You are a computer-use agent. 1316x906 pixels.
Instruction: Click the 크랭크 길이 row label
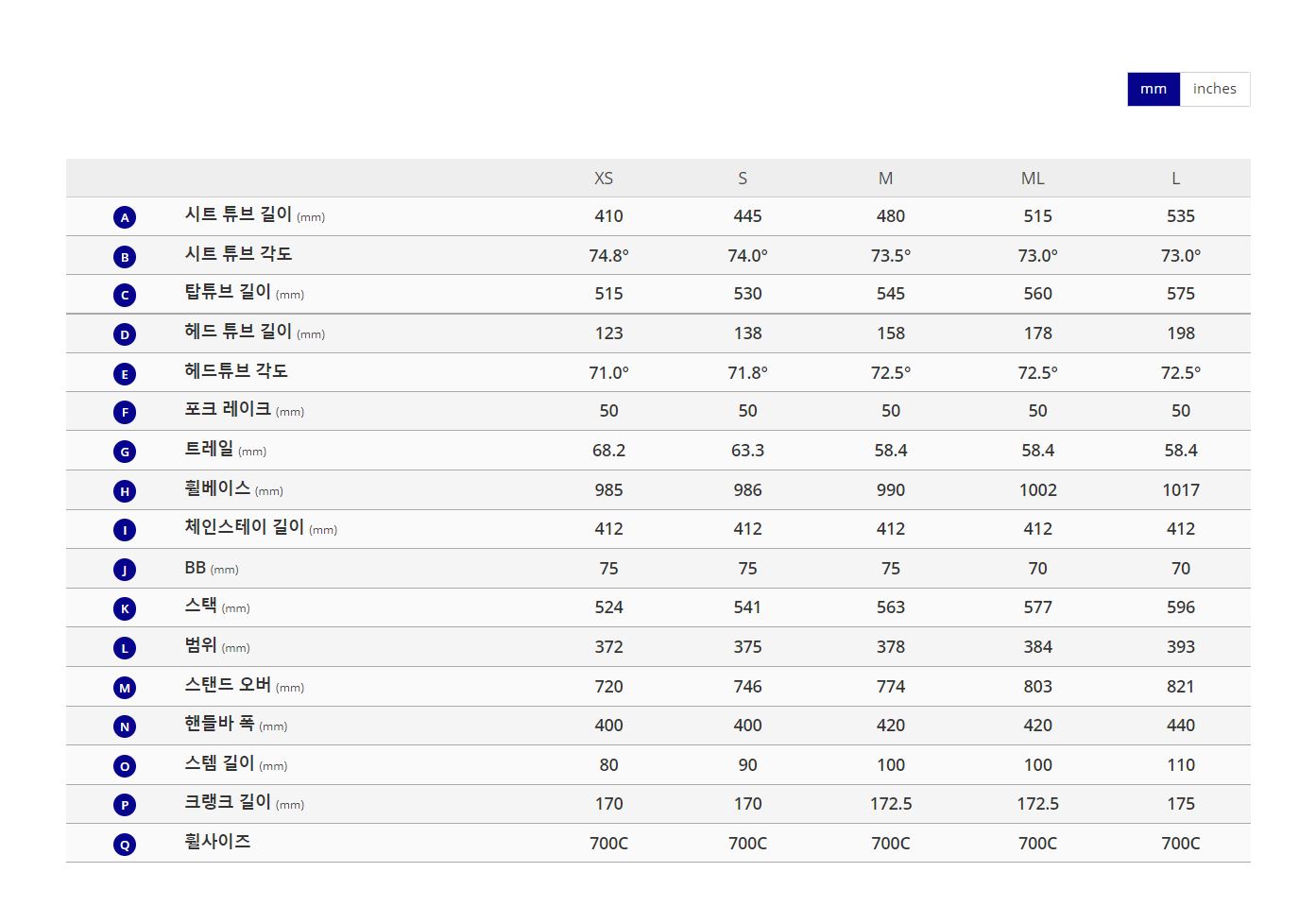(x=228, y=802)
